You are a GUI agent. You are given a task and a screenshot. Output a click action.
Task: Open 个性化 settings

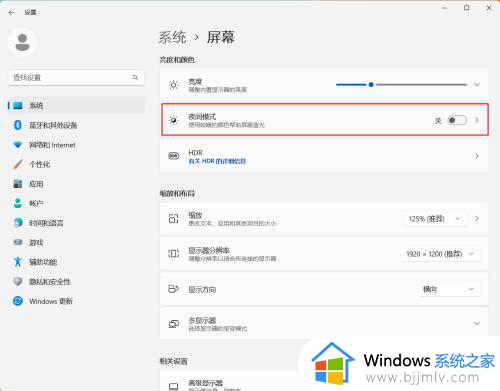76,164
